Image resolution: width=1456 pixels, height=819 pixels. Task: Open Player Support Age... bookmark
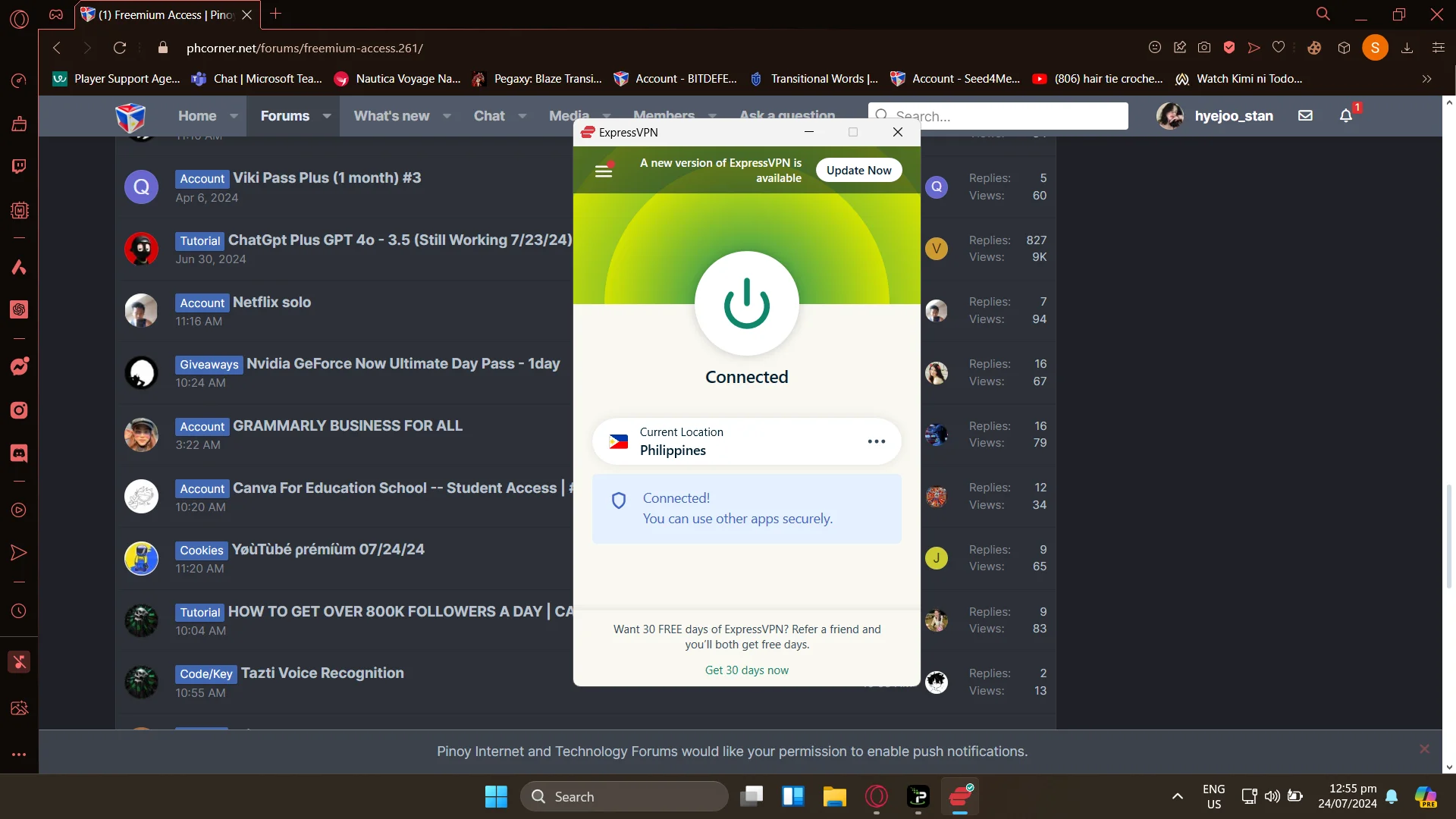point(117,79)
